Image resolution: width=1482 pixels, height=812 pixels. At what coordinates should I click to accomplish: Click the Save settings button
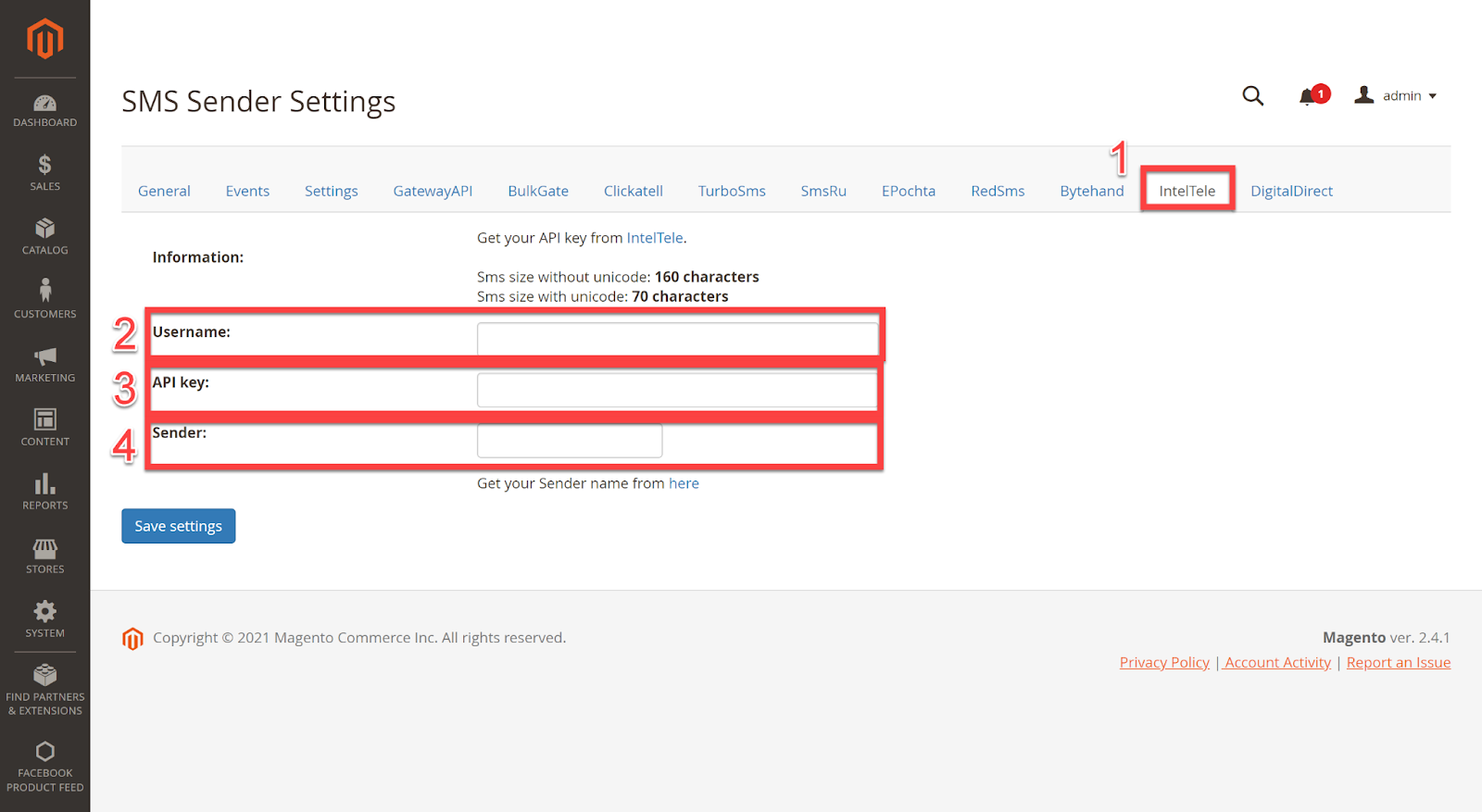[x=178, y=526]
